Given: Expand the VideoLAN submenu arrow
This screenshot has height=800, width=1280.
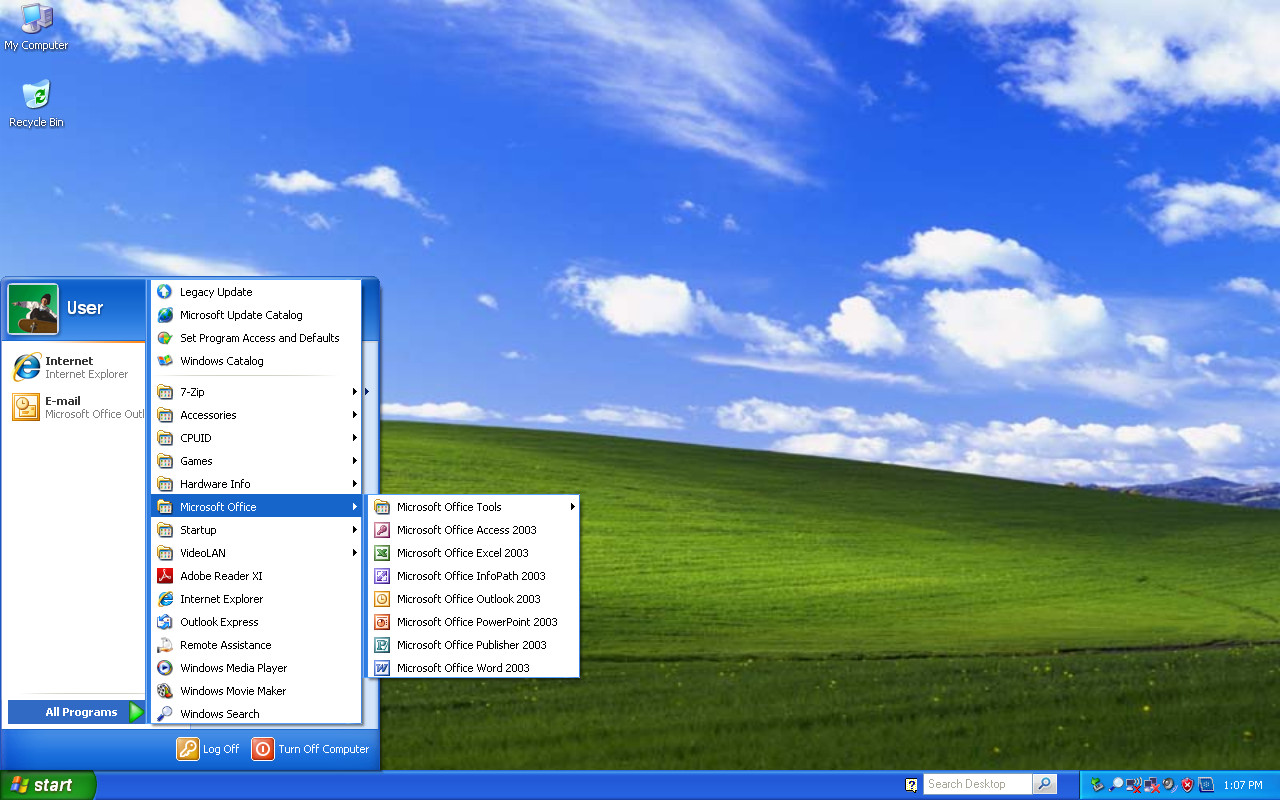Looking at the screenshot, I should pyautogui.click(x=355, y=553).
